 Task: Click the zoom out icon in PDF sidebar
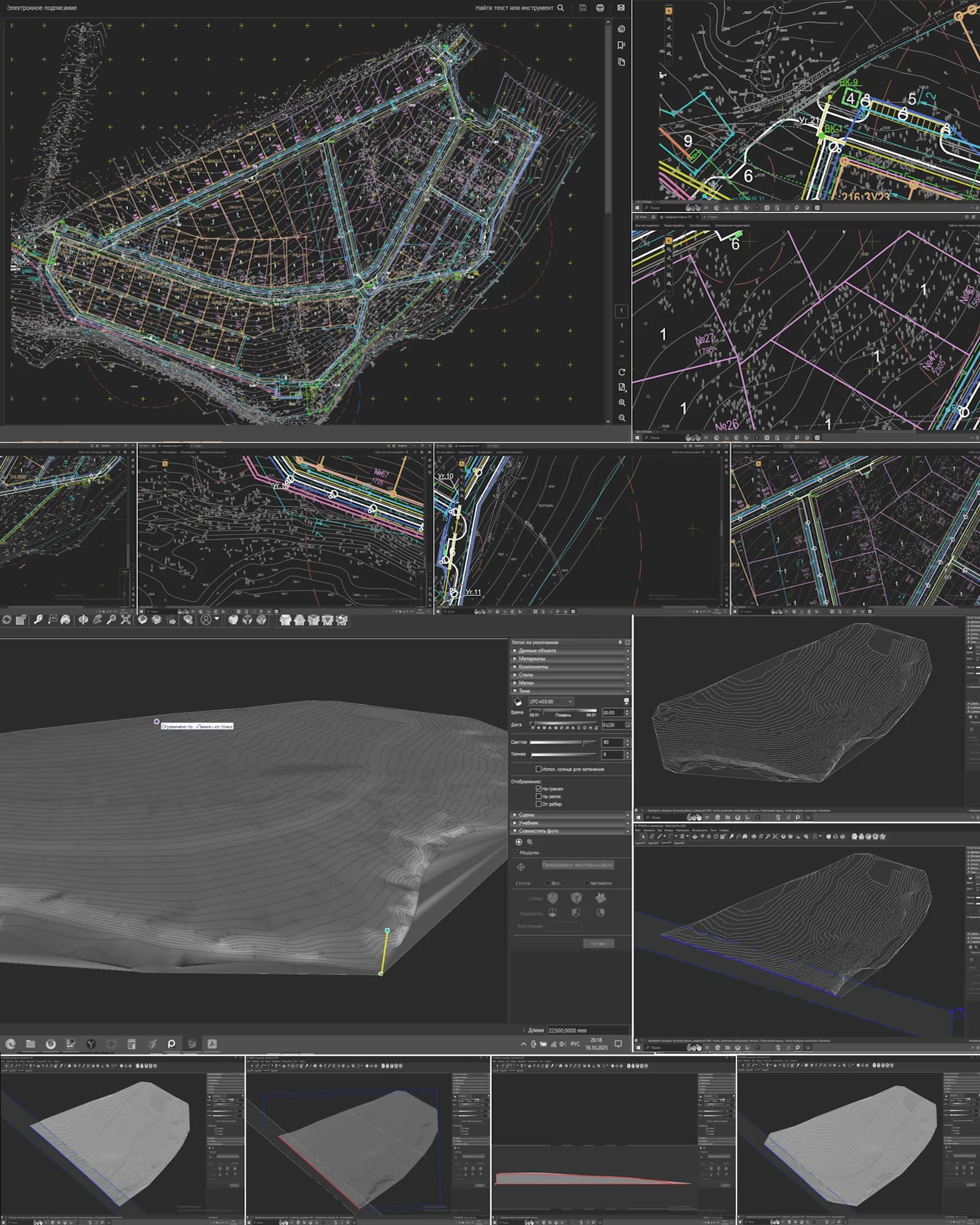622,418
